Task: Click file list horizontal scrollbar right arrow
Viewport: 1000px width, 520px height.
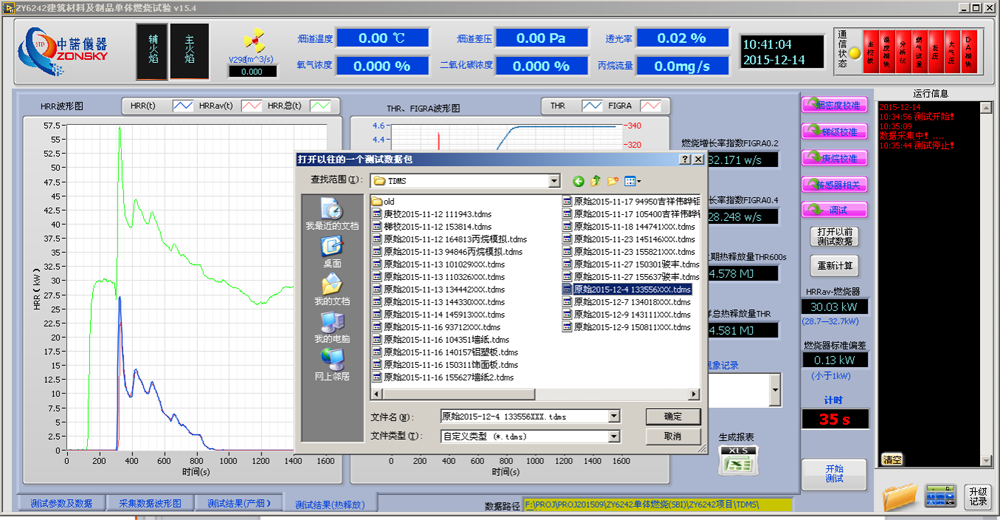Action: (694, 394)
